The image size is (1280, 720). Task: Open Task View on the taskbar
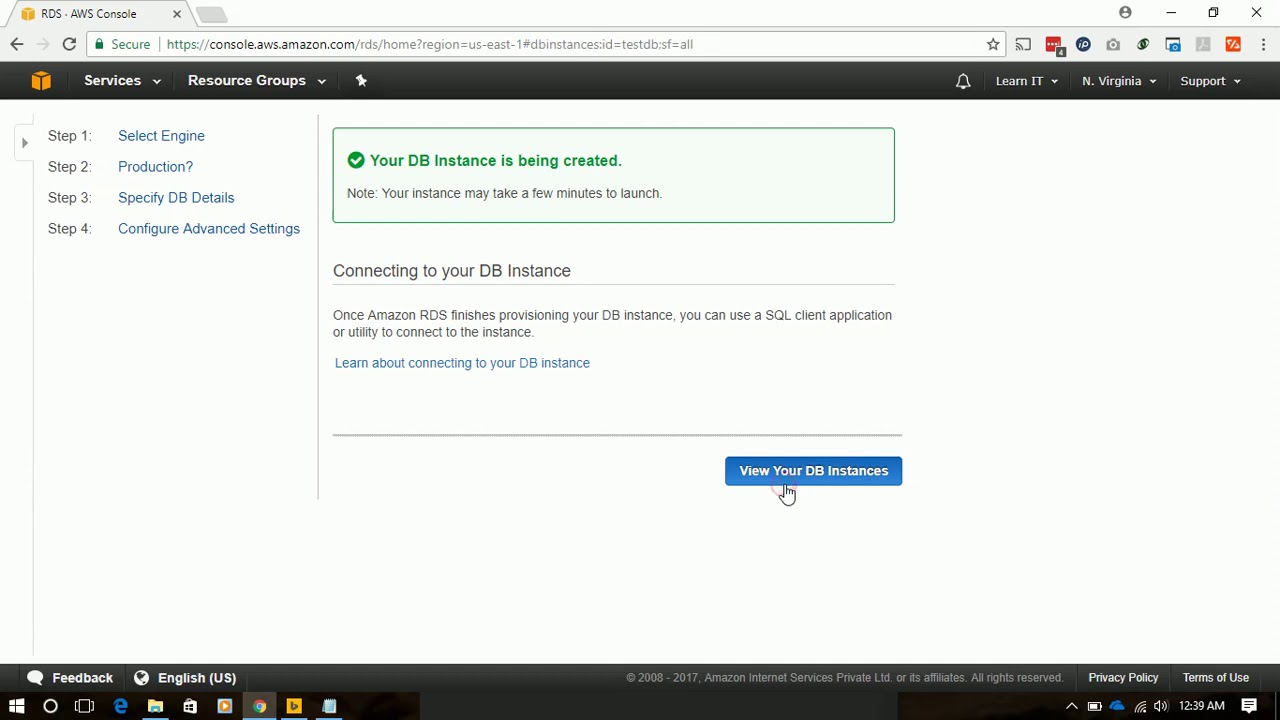click(x=84, y=706)
